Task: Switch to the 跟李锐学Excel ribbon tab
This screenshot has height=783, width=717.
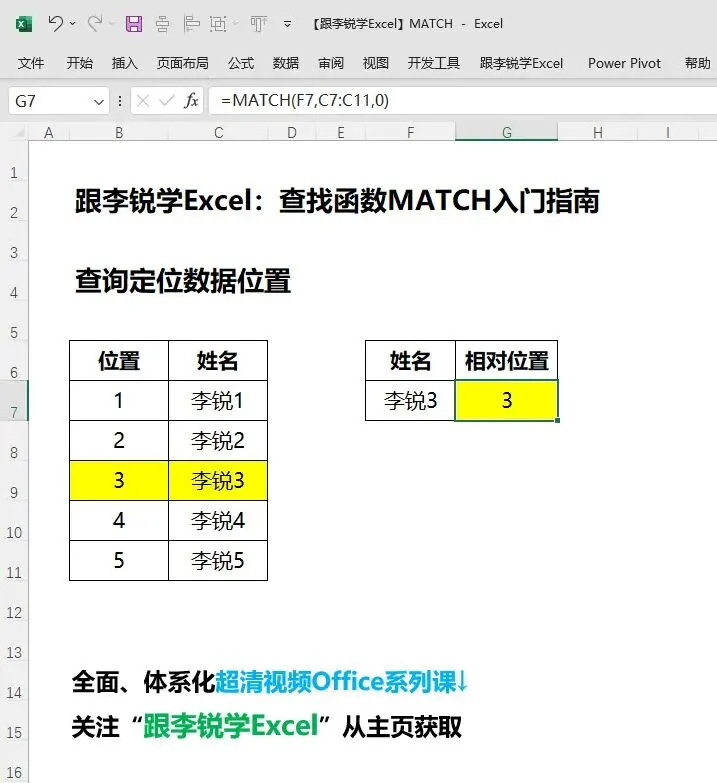Action: click(x=521, y=63)
